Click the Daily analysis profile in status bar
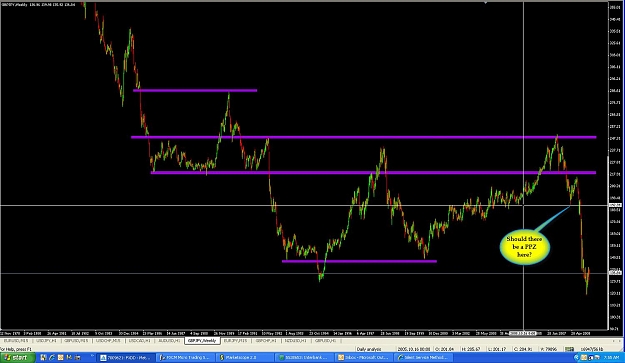Screen dimensions: 625x363 [369, 349]
